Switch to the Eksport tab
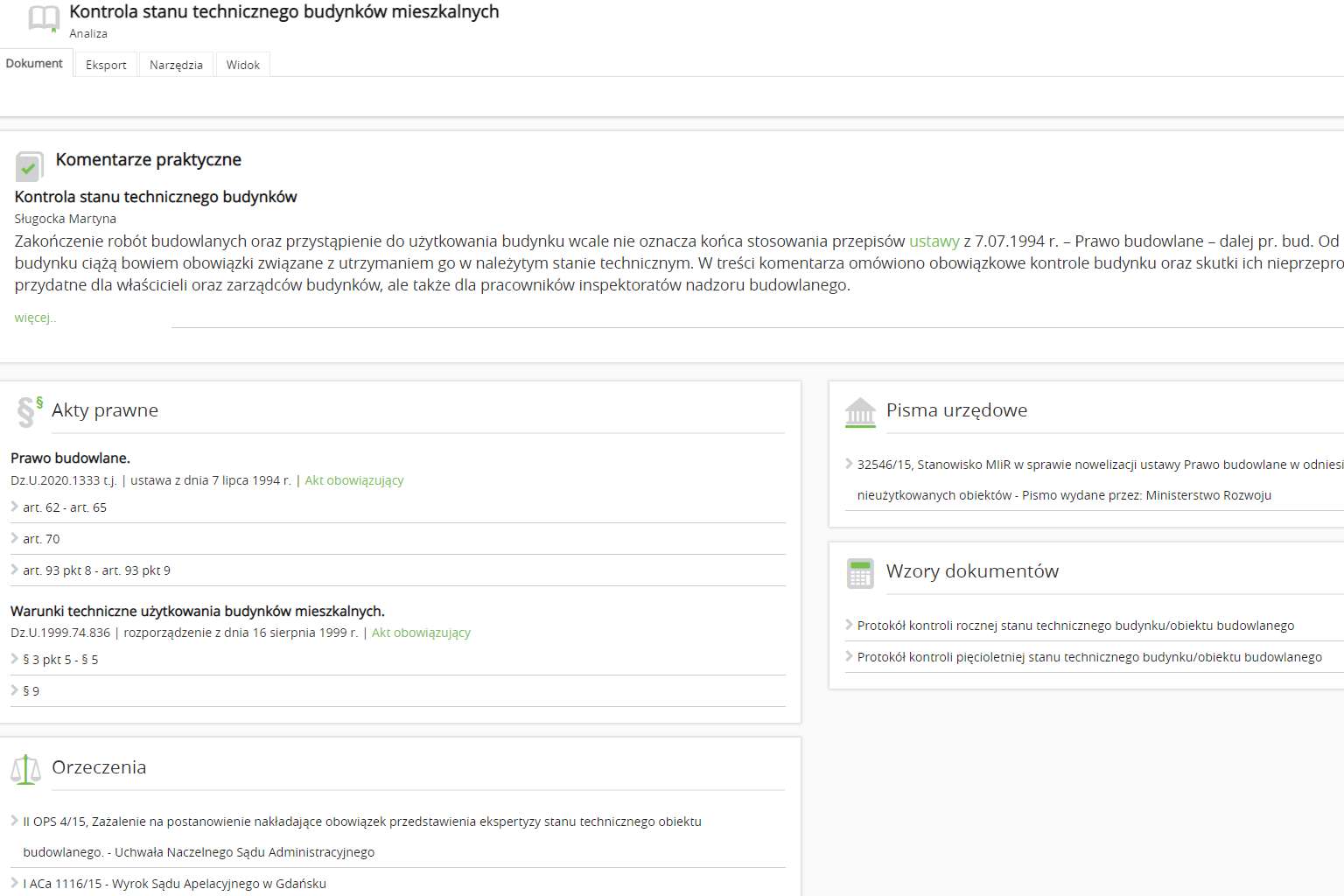Image resolution: width=1344 pixels, height=896 pixels. click(x=106, y=65)
